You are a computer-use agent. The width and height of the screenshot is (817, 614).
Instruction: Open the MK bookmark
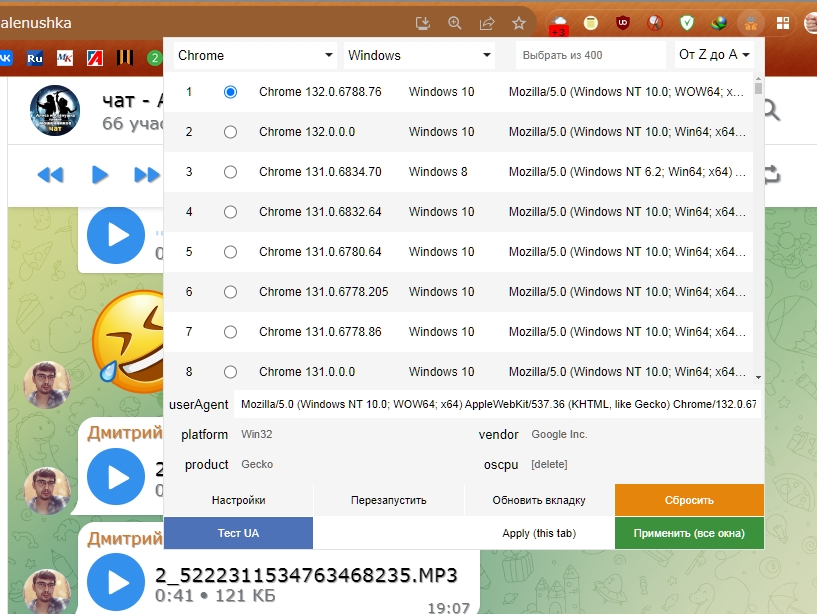(65, 58)
